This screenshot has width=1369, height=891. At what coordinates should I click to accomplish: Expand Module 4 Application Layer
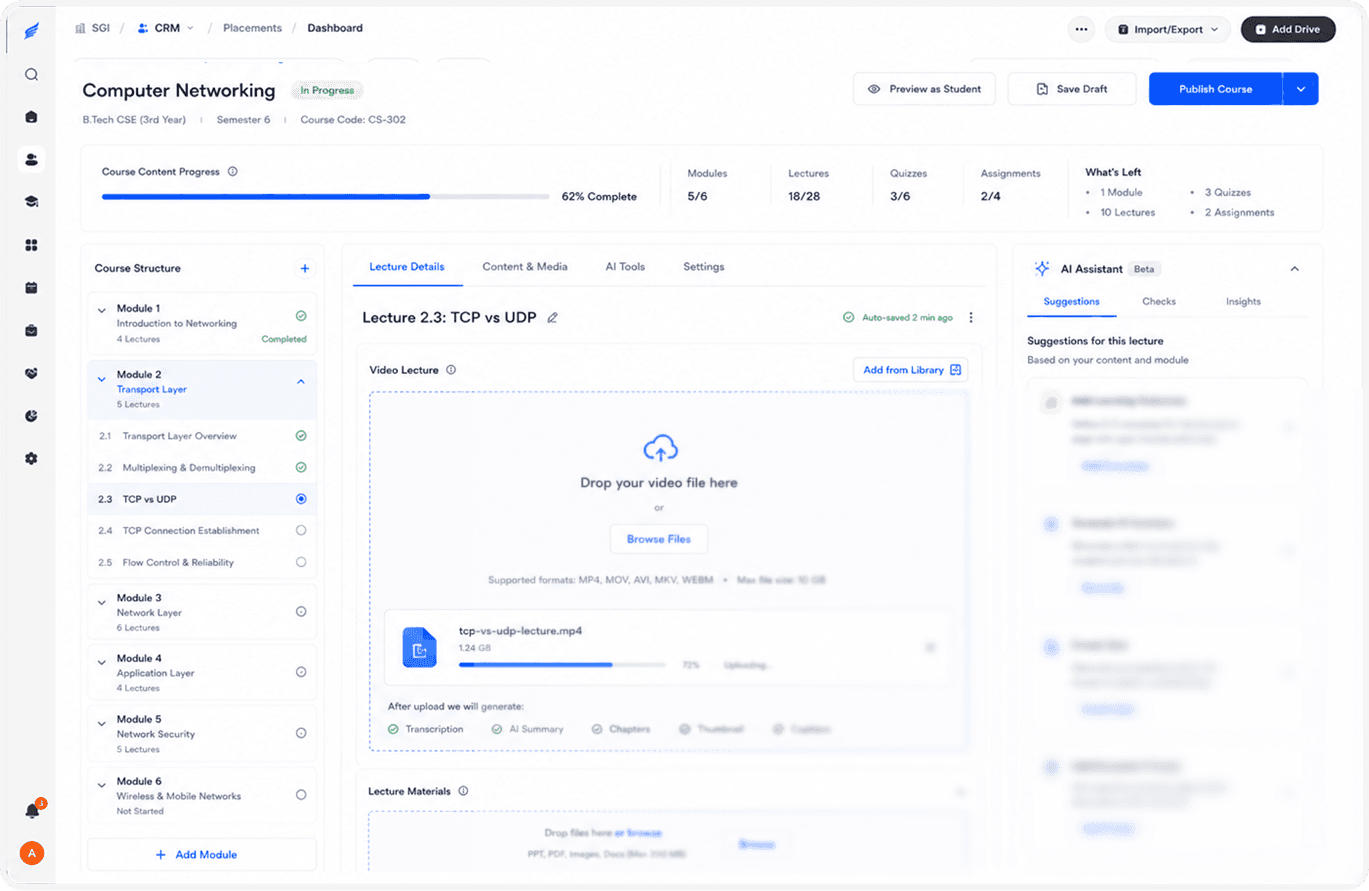pyautogui.click(x=102, y=661)
